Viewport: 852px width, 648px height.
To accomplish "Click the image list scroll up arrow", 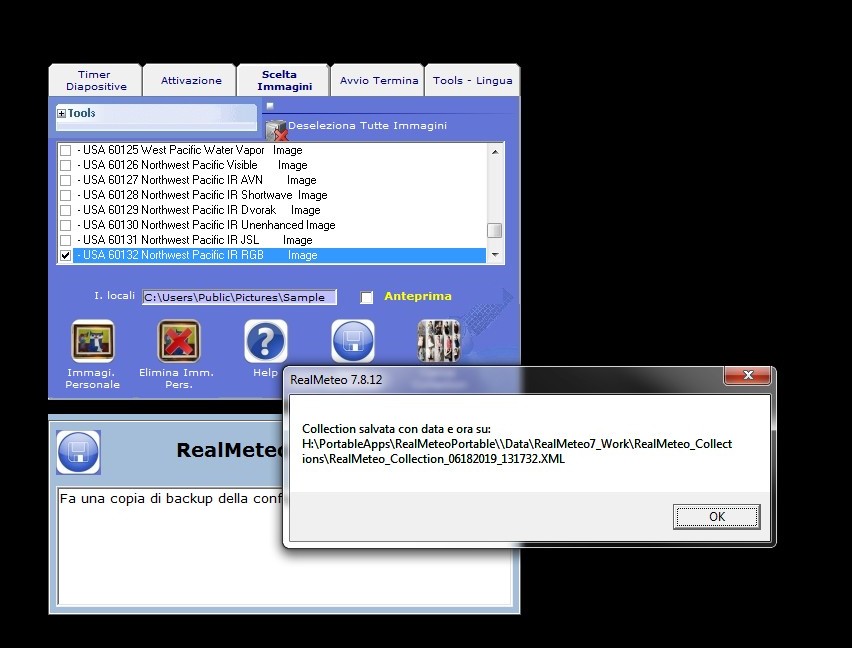I will coord(495,152).
